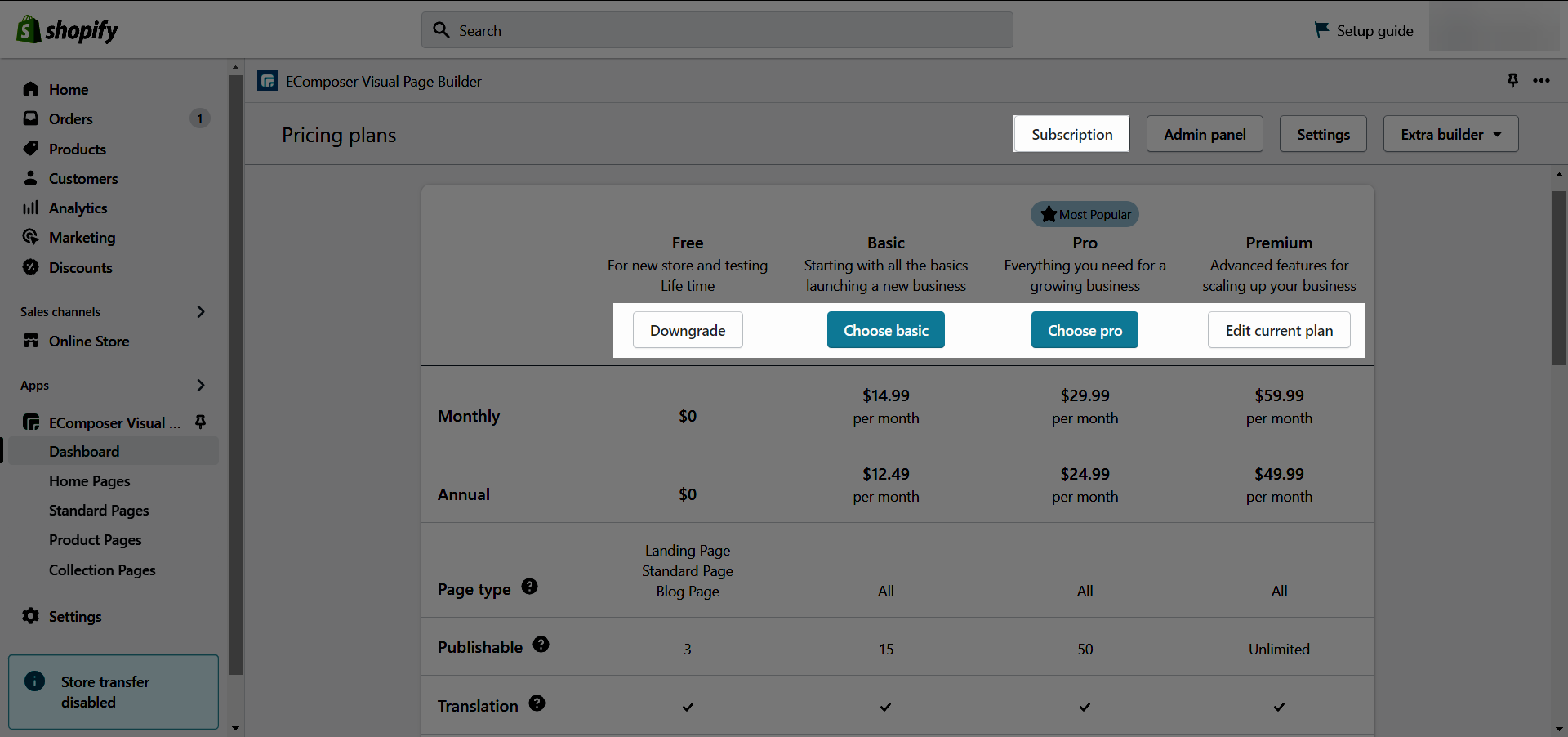Click the Basic monthly price $14.99

coord(886,395)
